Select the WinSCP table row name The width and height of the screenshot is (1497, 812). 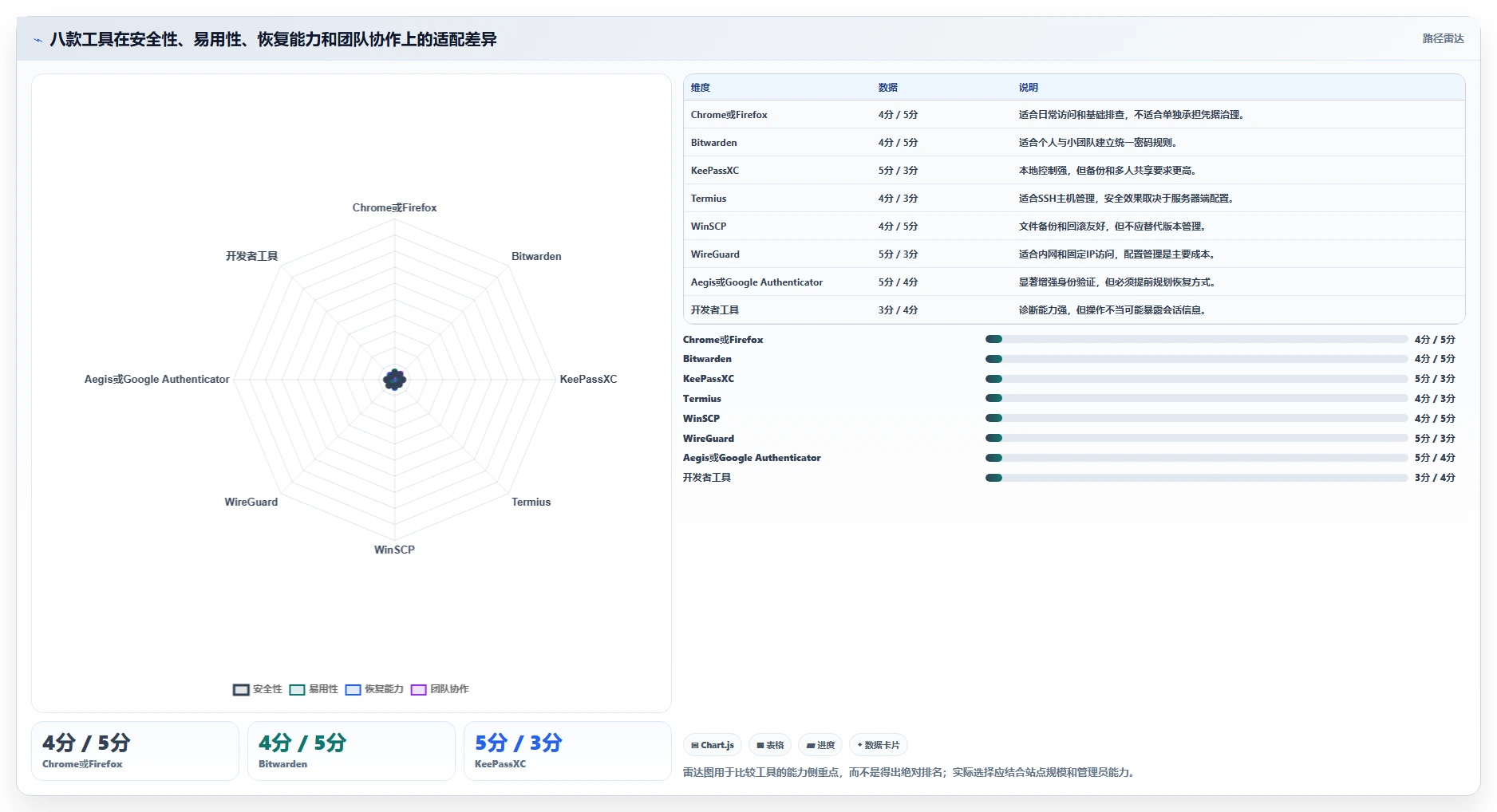709,227
